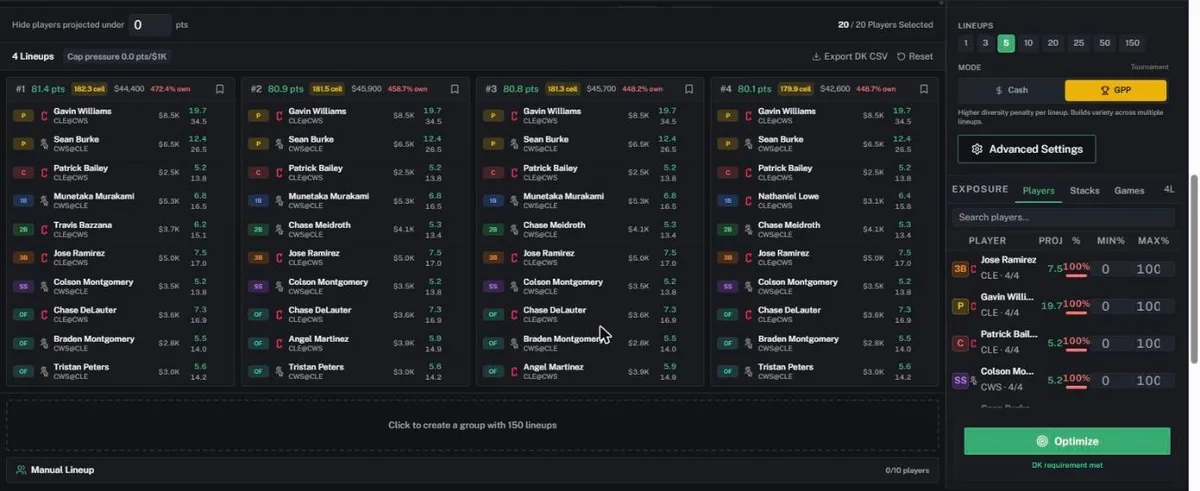Bookmark lineup #4 with 80.1 pts
The width and height of the screenshot is (1200, 491).
click(x=923, y=89)
